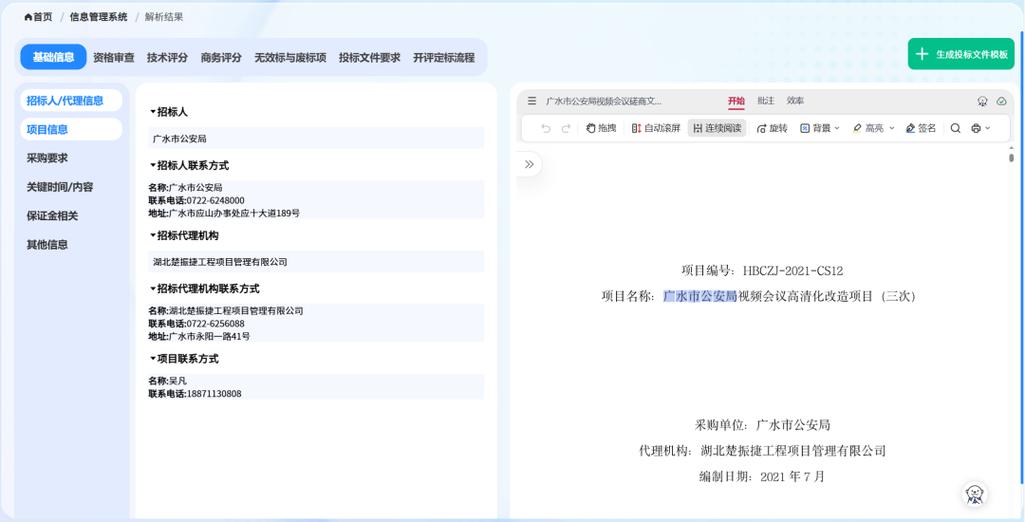Click 生成投标文件模板 button
The width and height of the screenshot is (1025, 522).
(961, 54)
